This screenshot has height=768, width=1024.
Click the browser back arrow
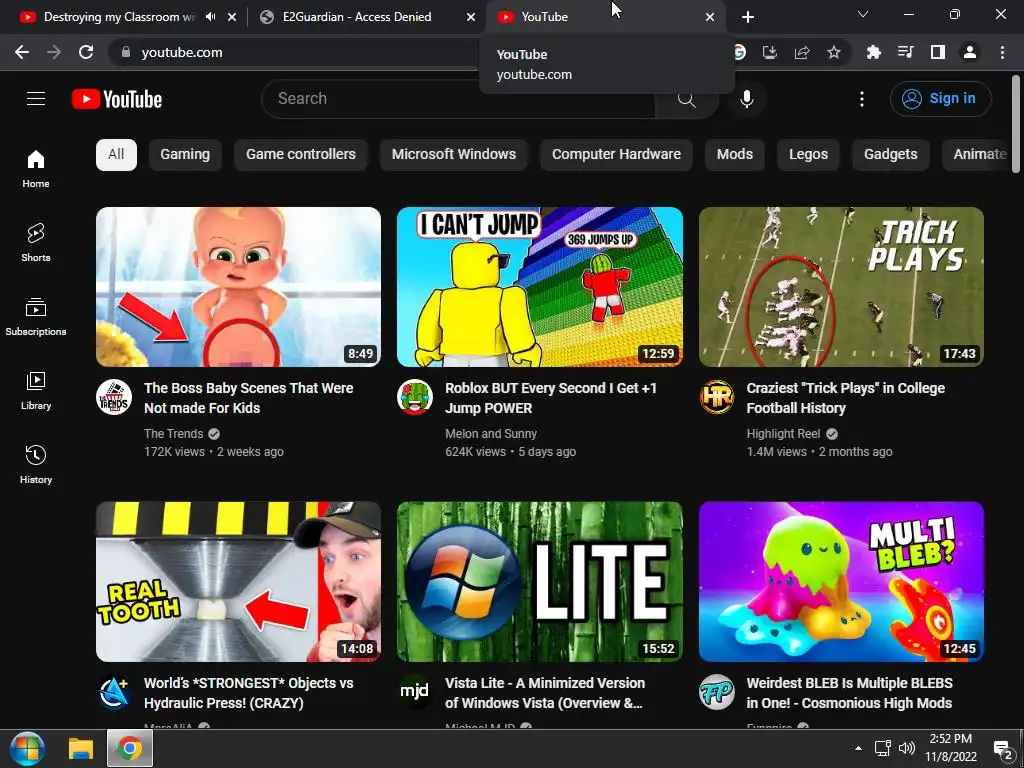[x=22, y=52]
